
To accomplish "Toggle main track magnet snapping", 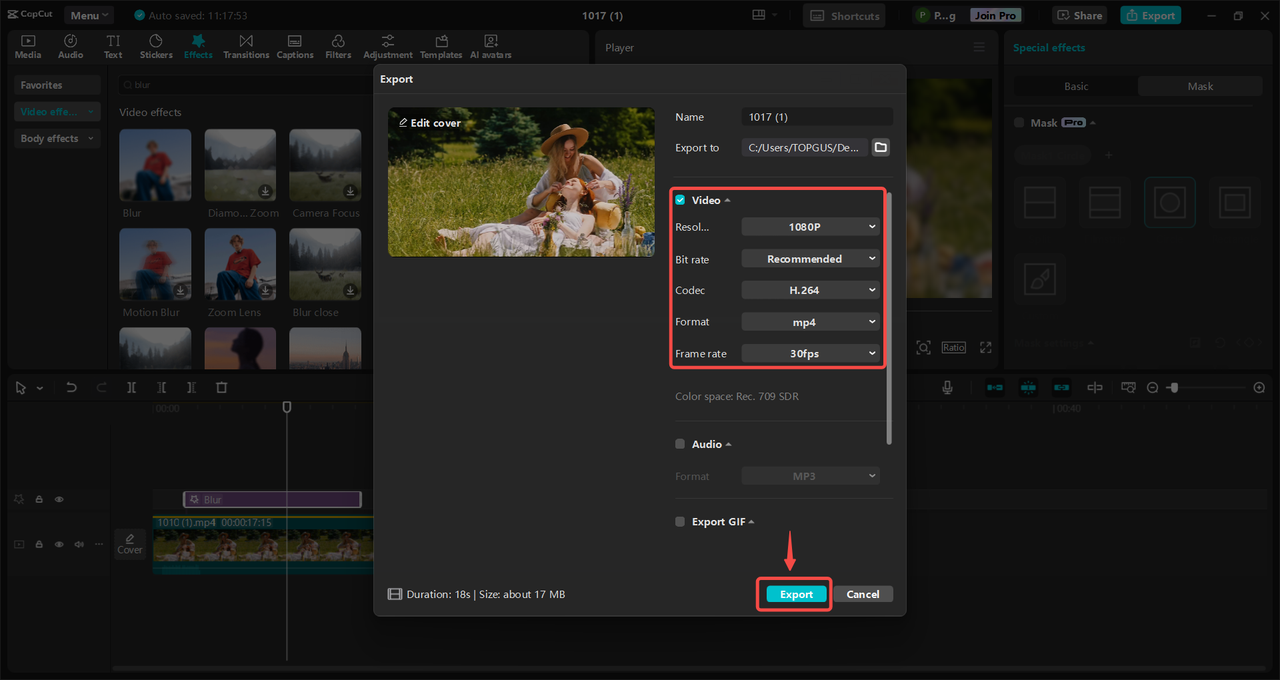I will tap(995, 387).
